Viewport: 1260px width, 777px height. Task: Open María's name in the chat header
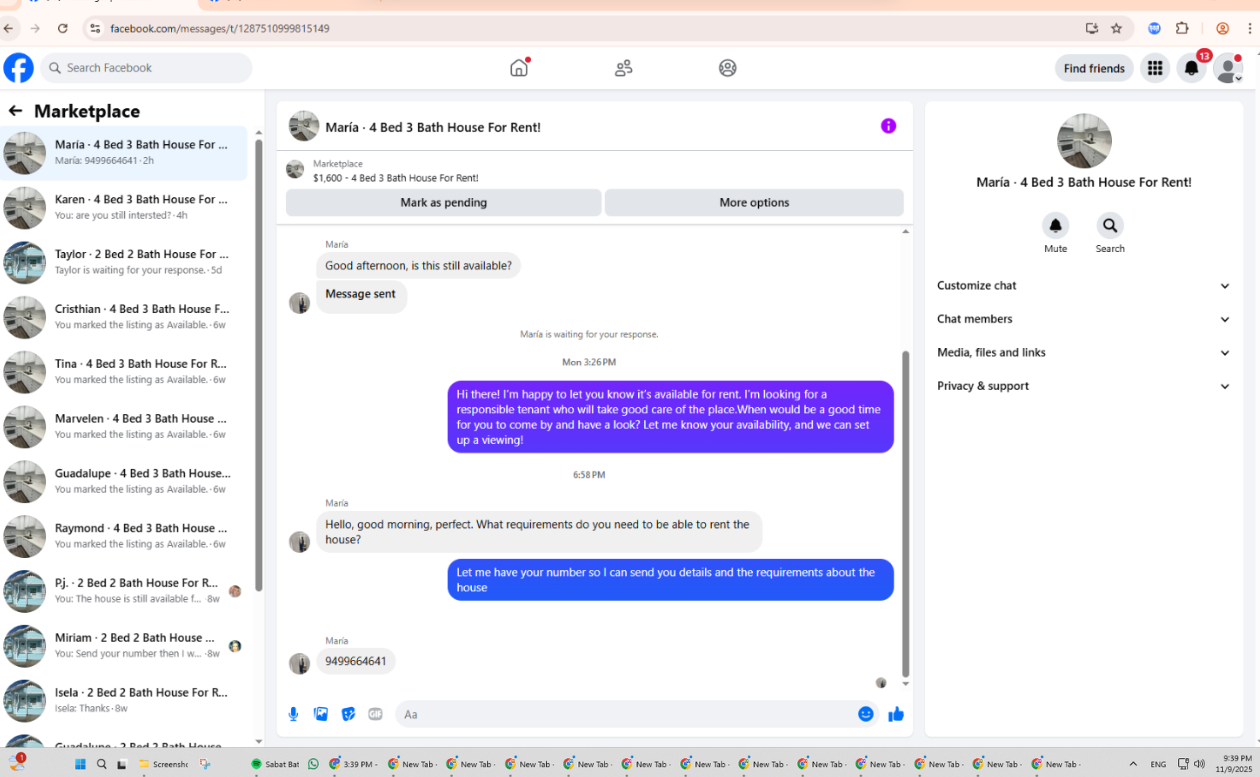pyautogui.click(x=433, y=127)
